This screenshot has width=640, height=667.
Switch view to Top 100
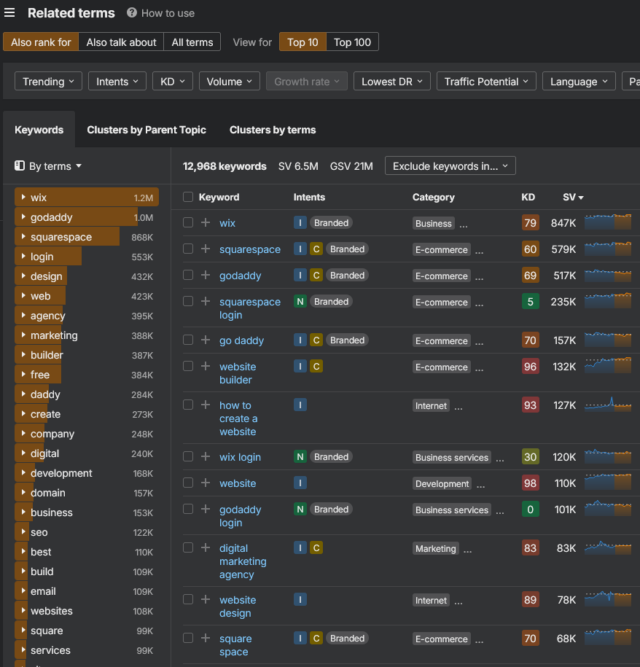coord(352,42)
